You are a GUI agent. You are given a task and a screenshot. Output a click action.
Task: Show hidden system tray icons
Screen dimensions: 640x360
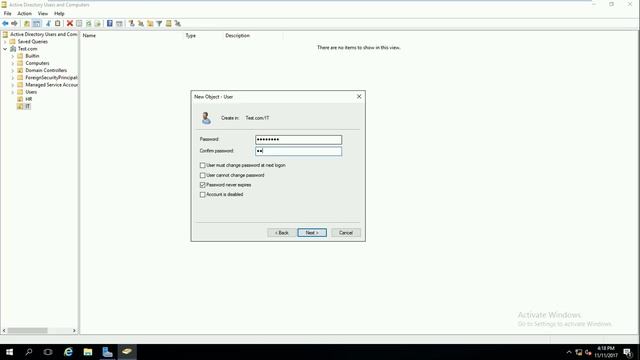[x=569, y=352]
